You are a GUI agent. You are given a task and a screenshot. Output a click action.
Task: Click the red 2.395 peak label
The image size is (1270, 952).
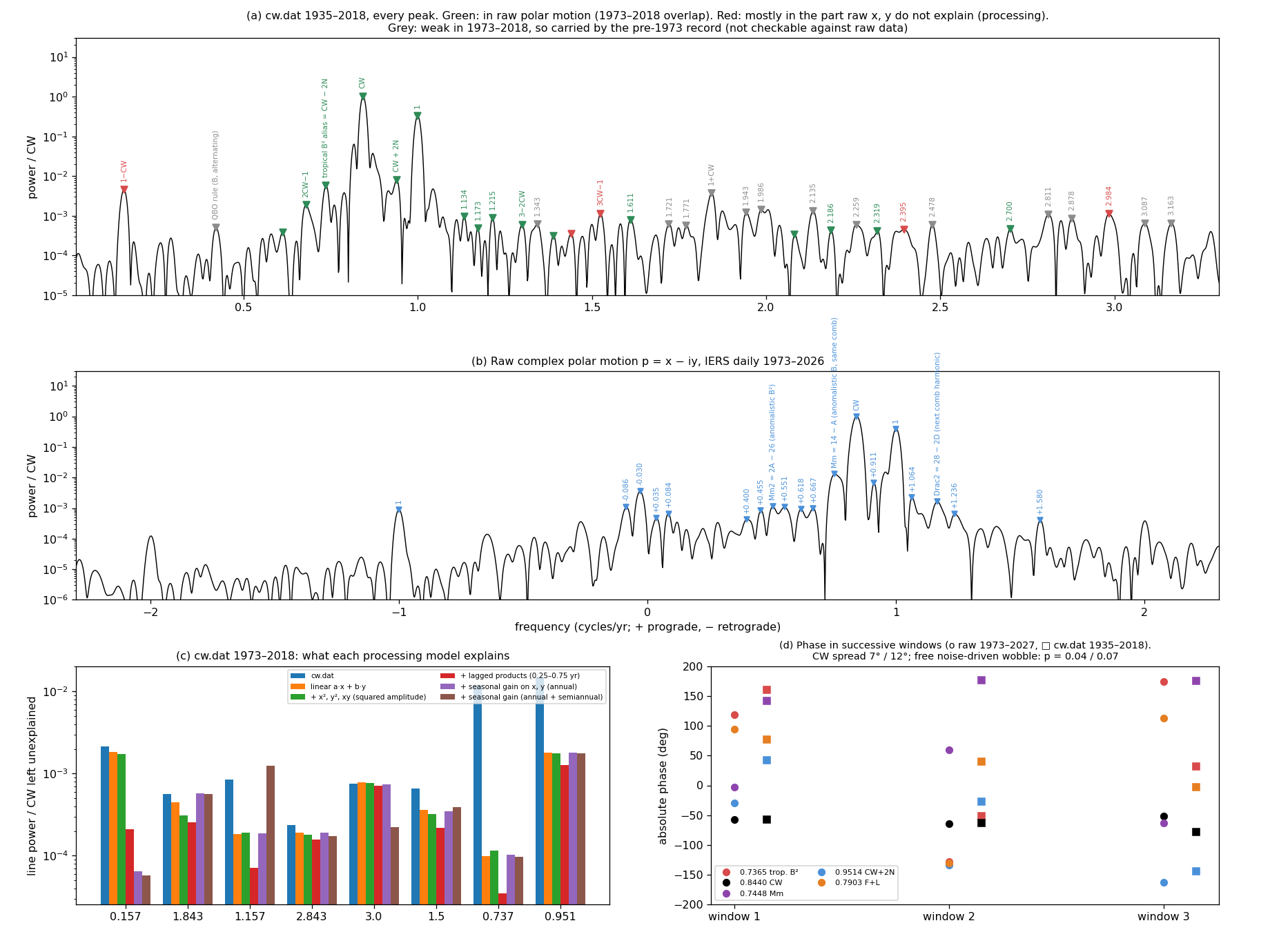click(903, 212)
